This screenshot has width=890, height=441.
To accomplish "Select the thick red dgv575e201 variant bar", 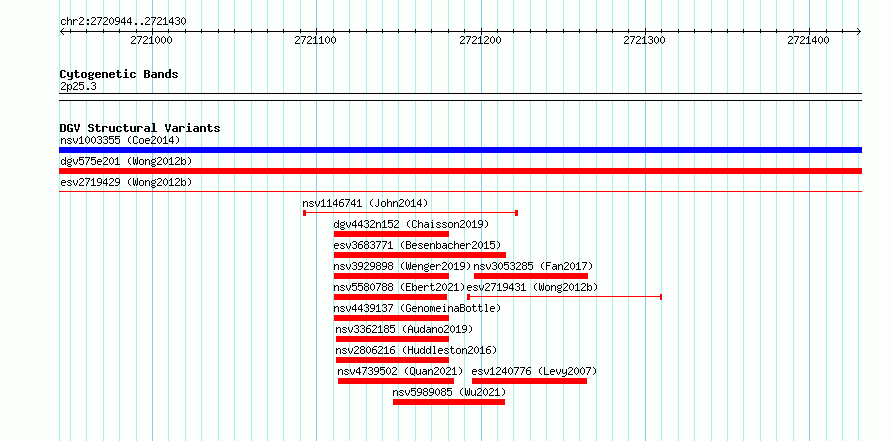I will coord(460,171).
